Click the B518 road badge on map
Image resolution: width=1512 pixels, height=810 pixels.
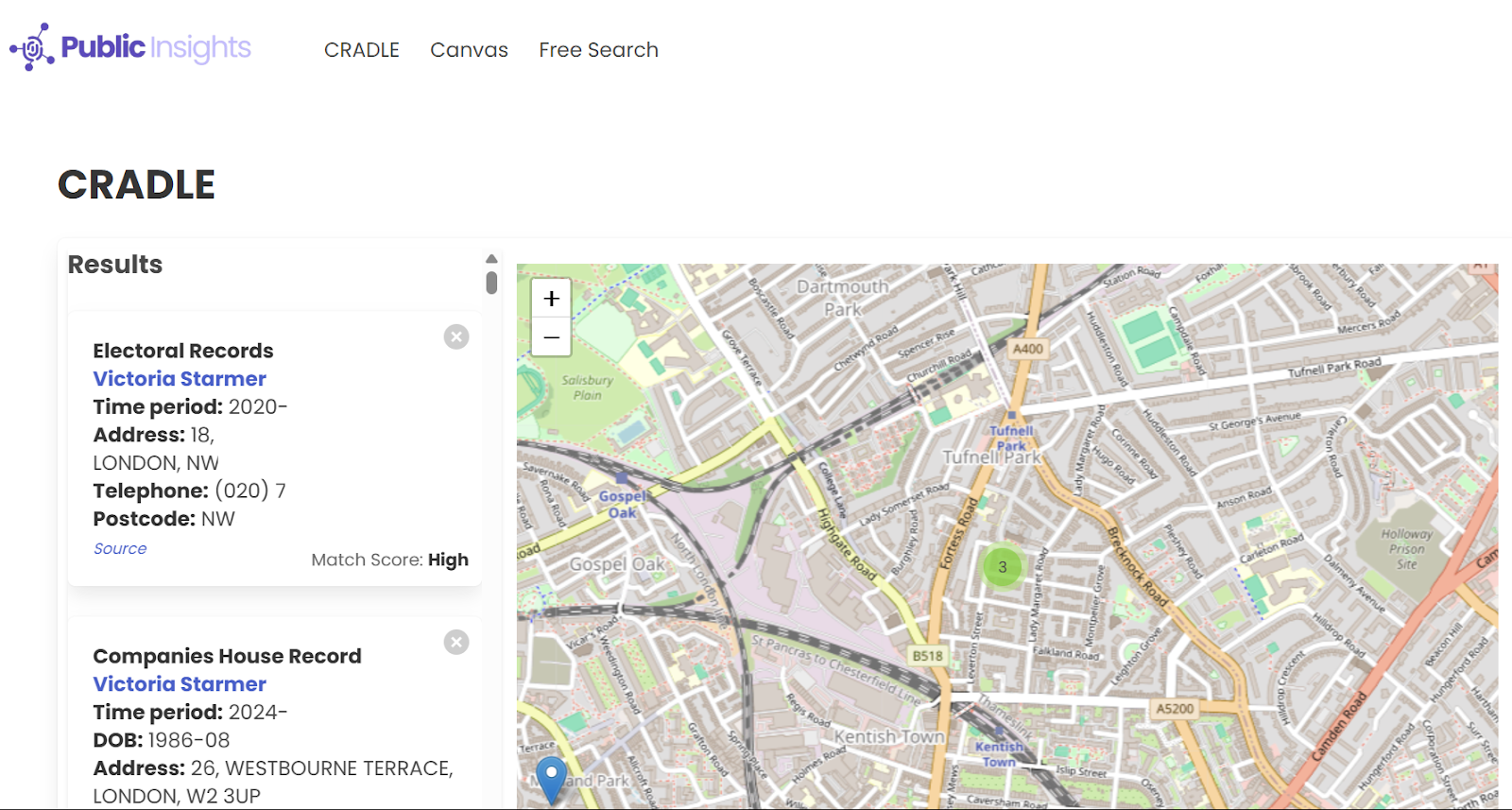[x=927, y=656]
